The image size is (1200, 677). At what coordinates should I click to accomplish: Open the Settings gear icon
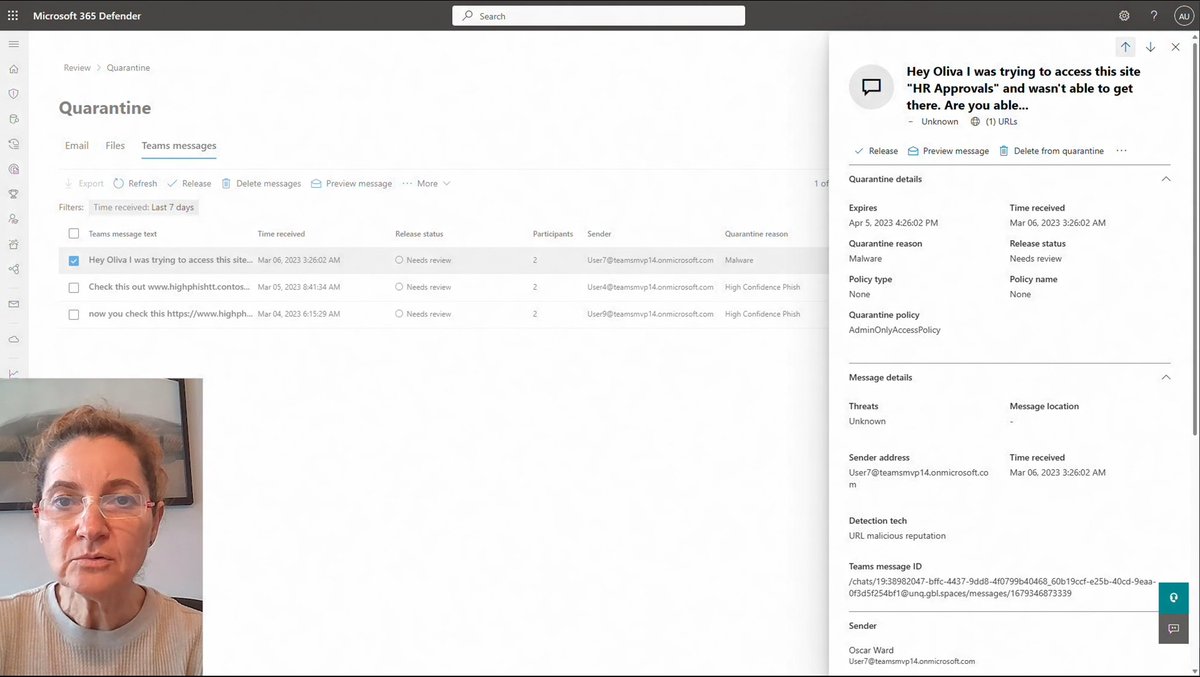click(x=1124, y=16)
